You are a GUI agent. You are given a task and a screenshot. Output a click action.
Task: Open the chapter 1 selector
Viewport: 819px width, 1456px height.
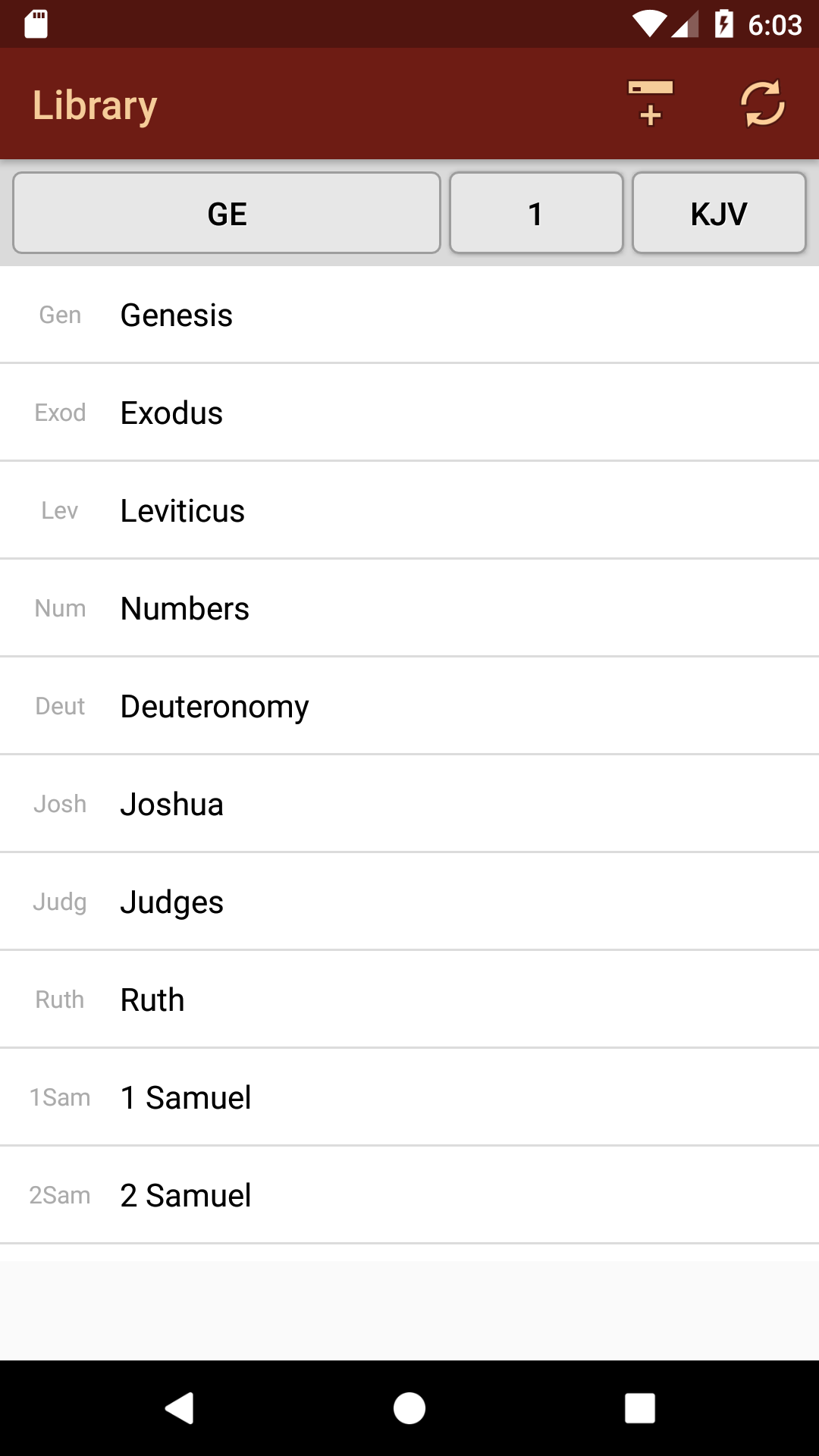[536, 213]
